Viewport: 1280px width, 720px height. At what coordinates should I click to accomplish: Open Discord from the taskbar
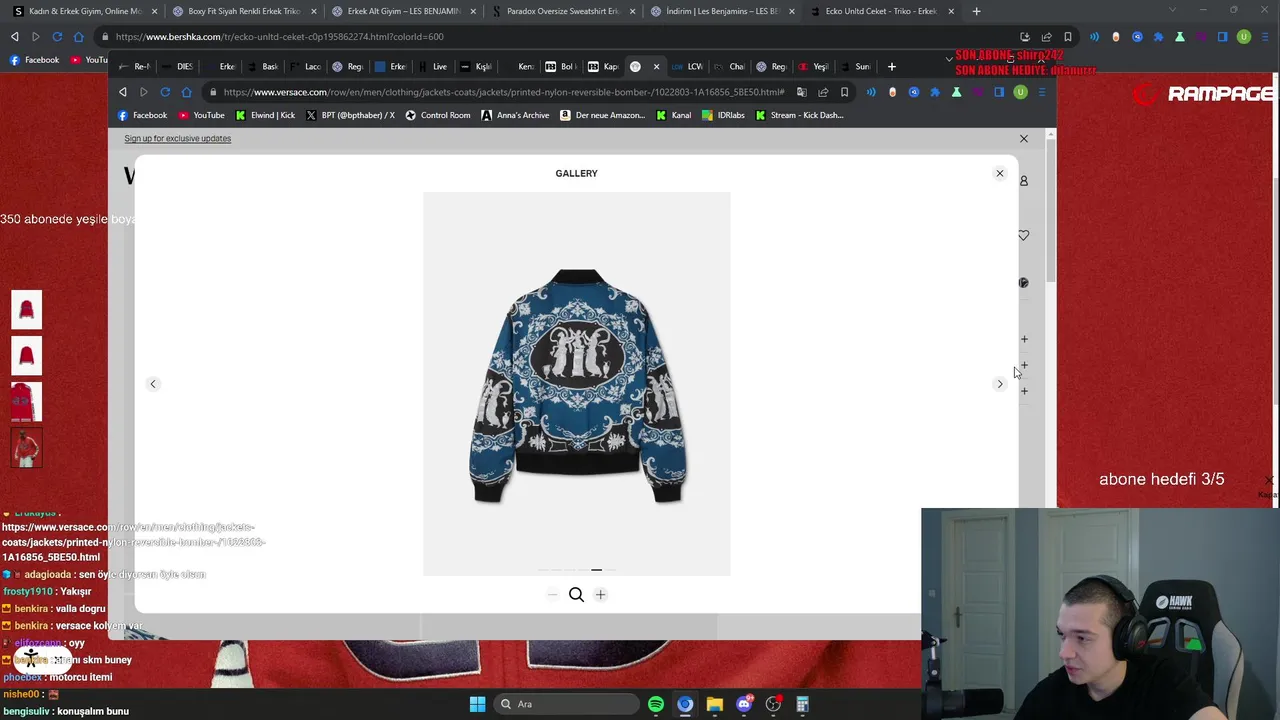pos(744,704)
